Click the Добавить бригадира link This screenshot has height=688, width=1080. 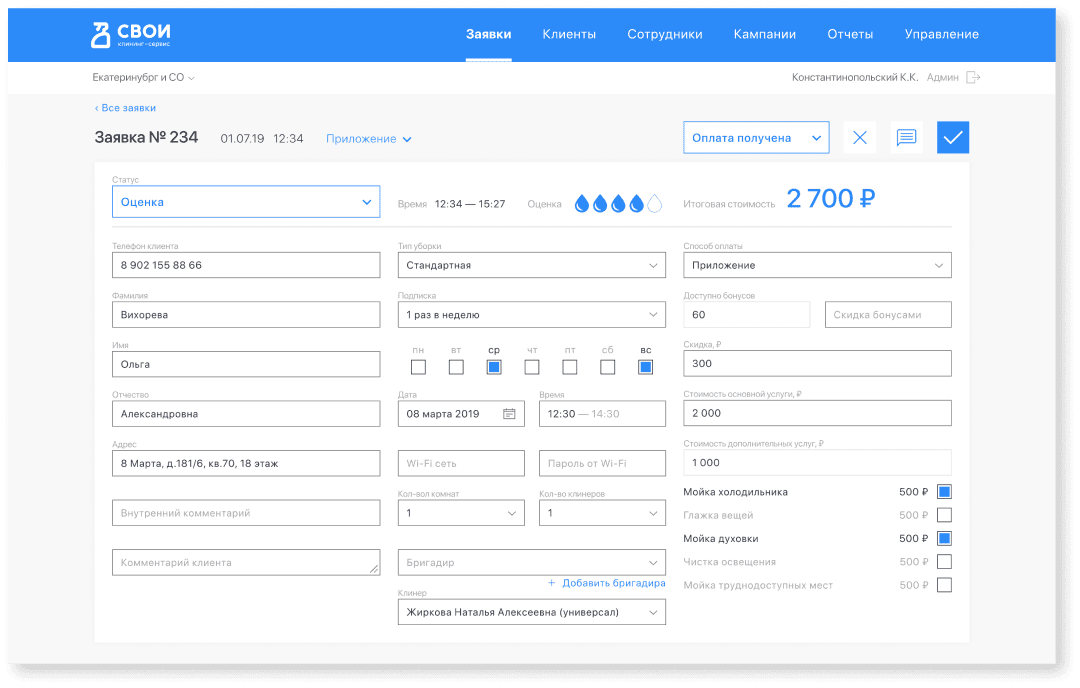(607, 583)
